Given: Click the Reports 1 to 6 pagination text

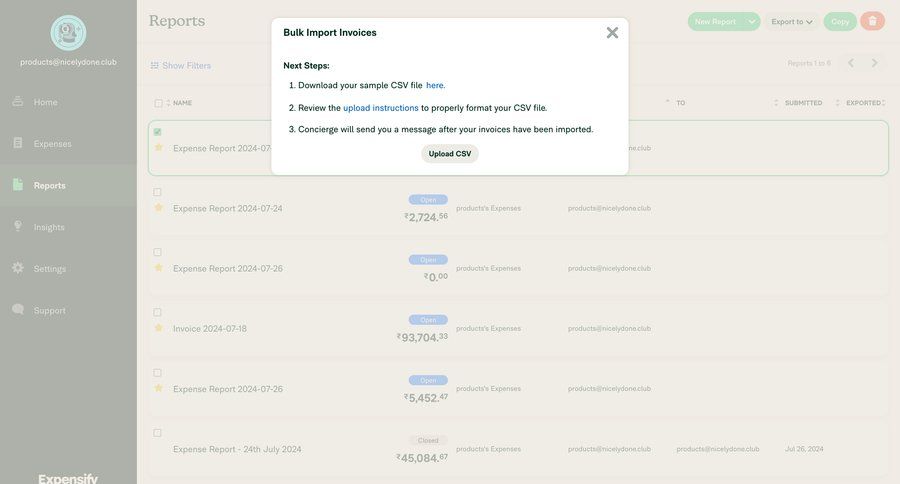Looking at the screenshot, I should coord(809,63).
